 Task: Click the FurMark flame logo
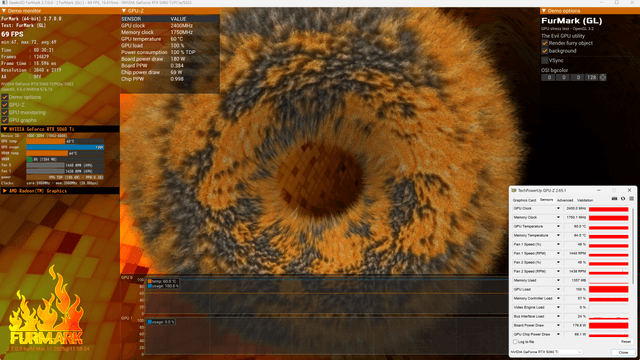[46, 306]
